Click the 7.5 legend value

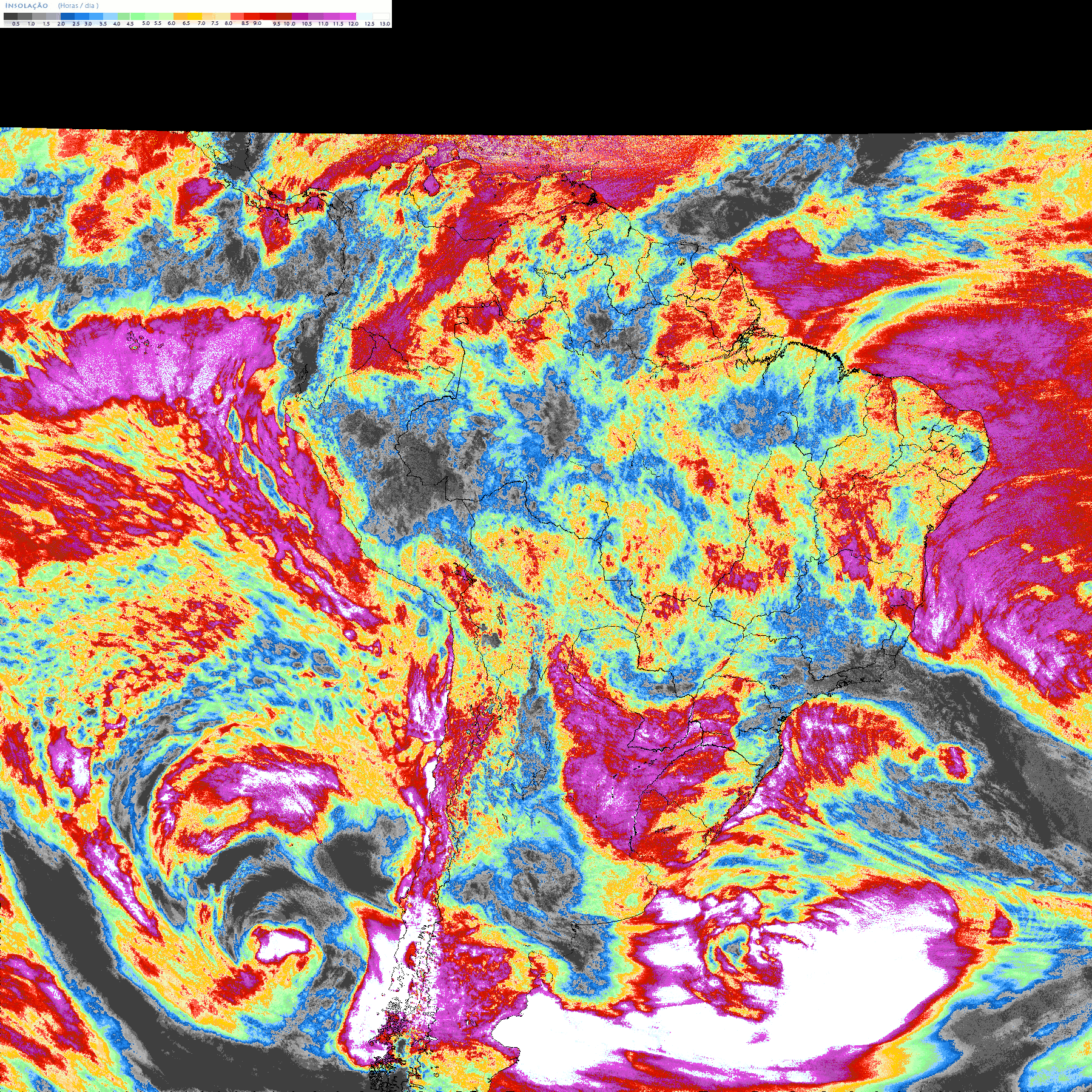point(215,23)
